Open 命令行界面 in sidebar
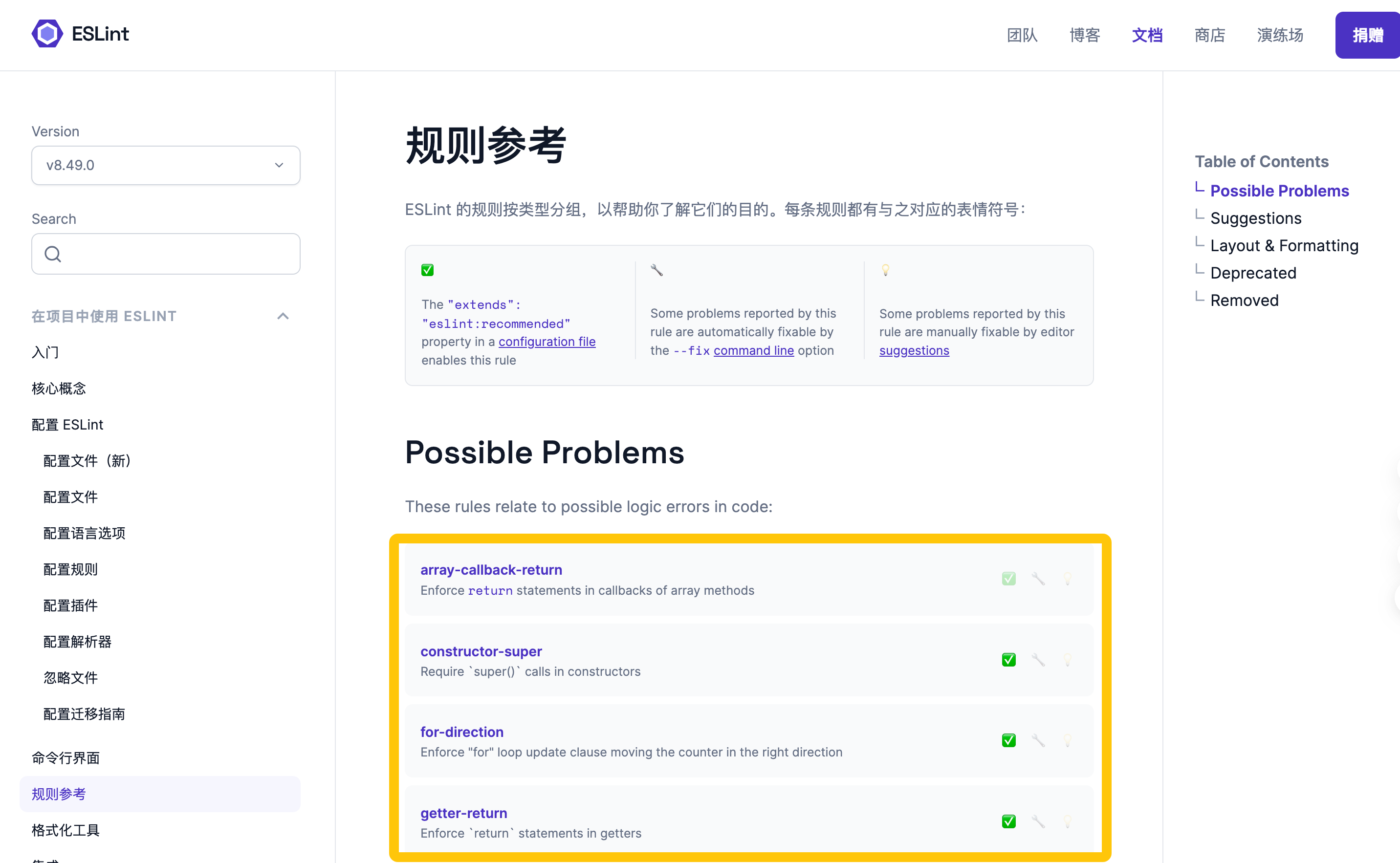Viewport: 1400px width, 863px height. pos(66,758)
